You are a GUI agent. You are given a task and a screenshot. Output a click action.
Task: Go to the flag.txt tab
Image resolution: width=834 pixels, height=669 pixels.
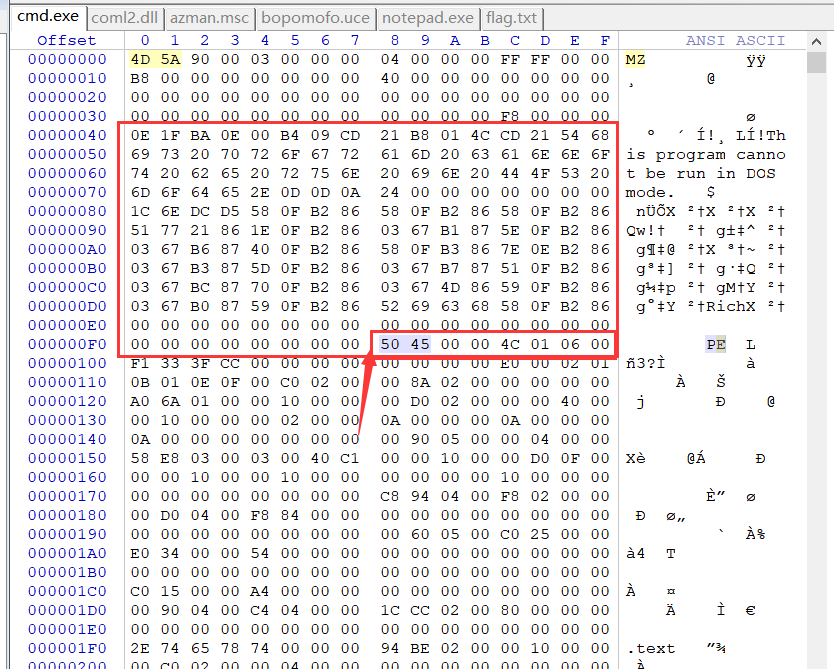pos(511,18)
